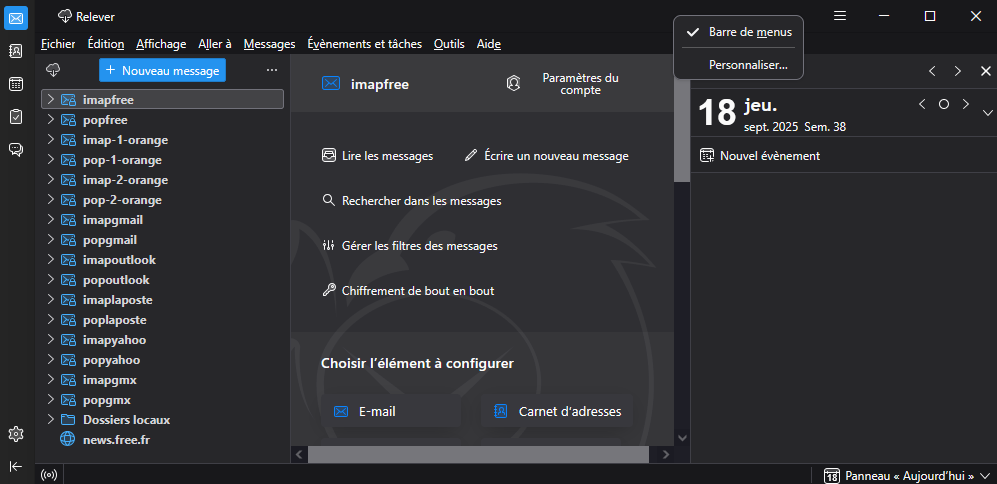Image resolution: width=997 pixels, height=484 pixels.
Task: Open the Chat space icon in sidebar
Action: click(16, 149)
